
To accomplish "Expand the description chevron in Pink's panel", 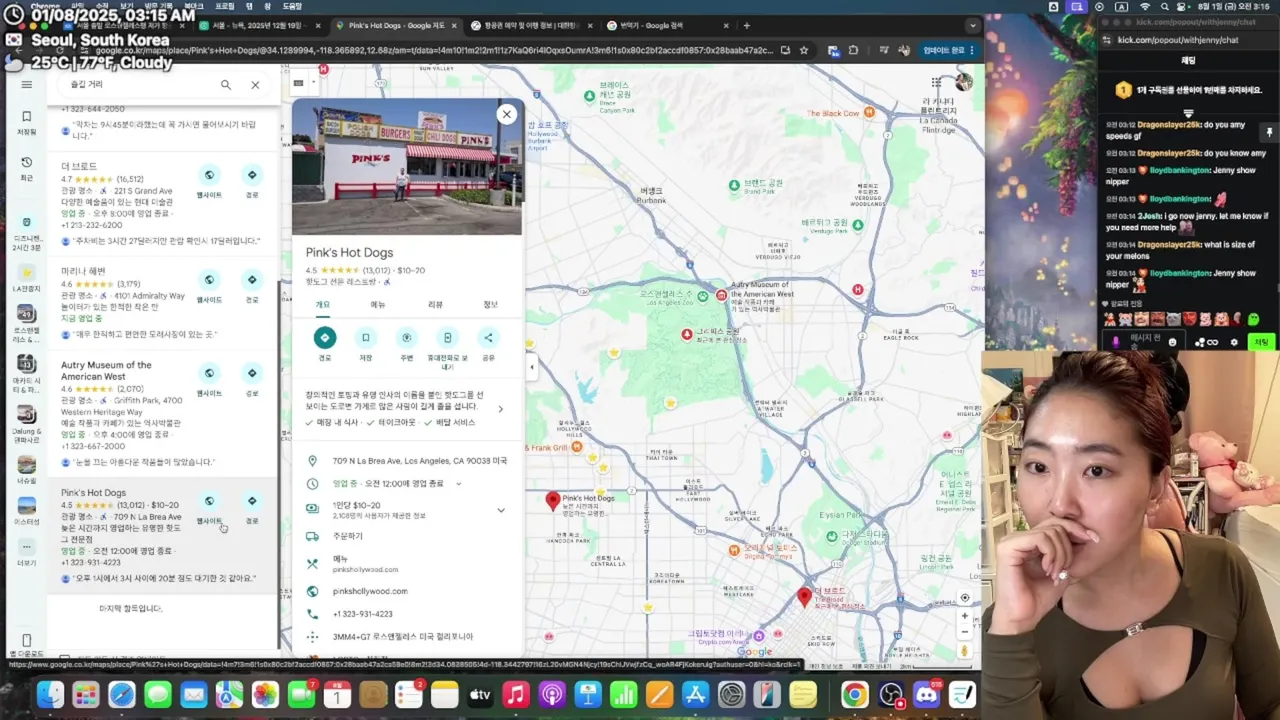I will point(501,408).
